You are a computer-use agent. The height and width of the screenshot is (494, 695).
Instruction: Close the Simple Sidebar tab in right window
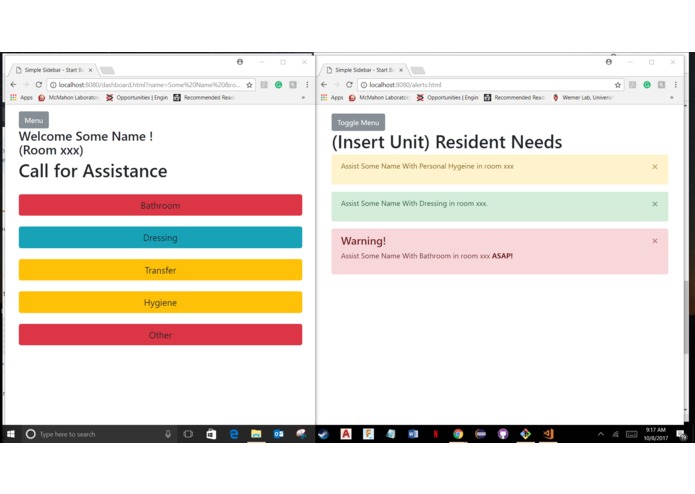401,70
